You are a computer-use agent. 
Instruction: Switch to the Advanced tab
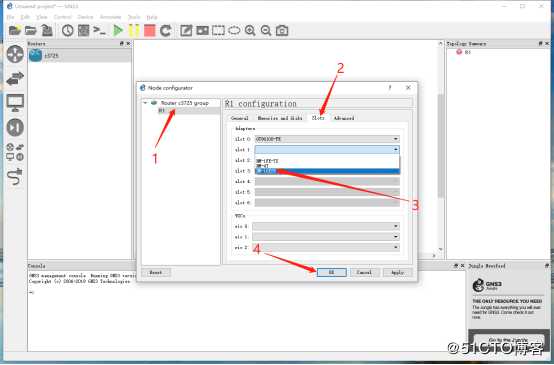pyautogui.click(x=344, y=118)
